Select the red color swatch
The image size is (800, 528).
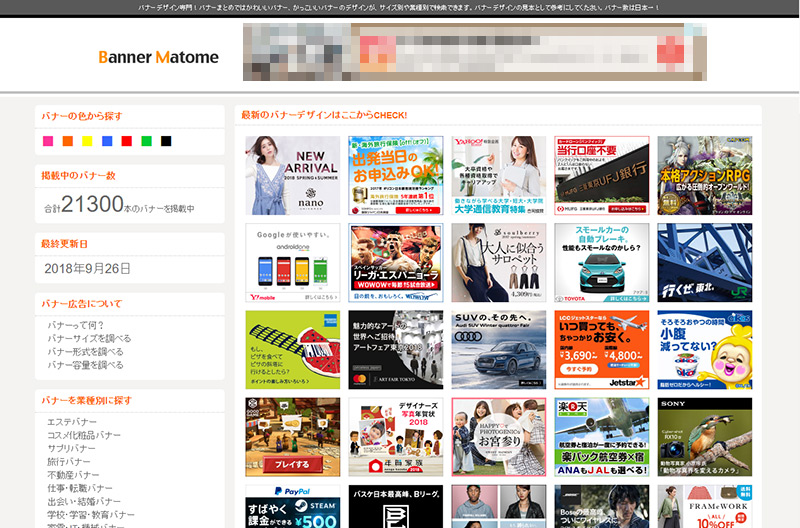coord(127,141)
